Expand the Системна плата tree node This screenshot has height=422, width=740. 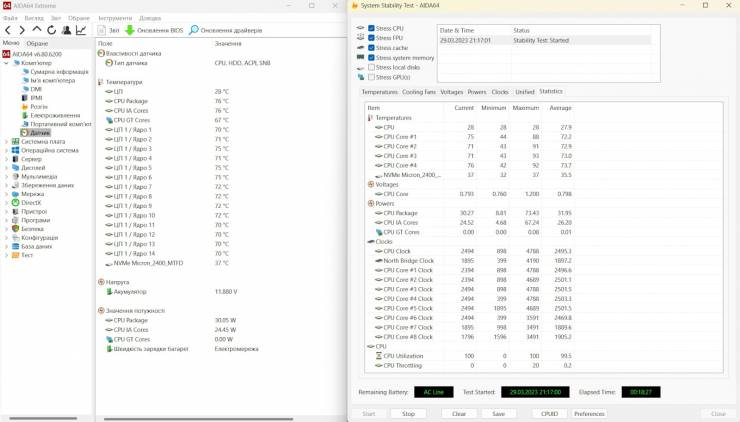7,142
